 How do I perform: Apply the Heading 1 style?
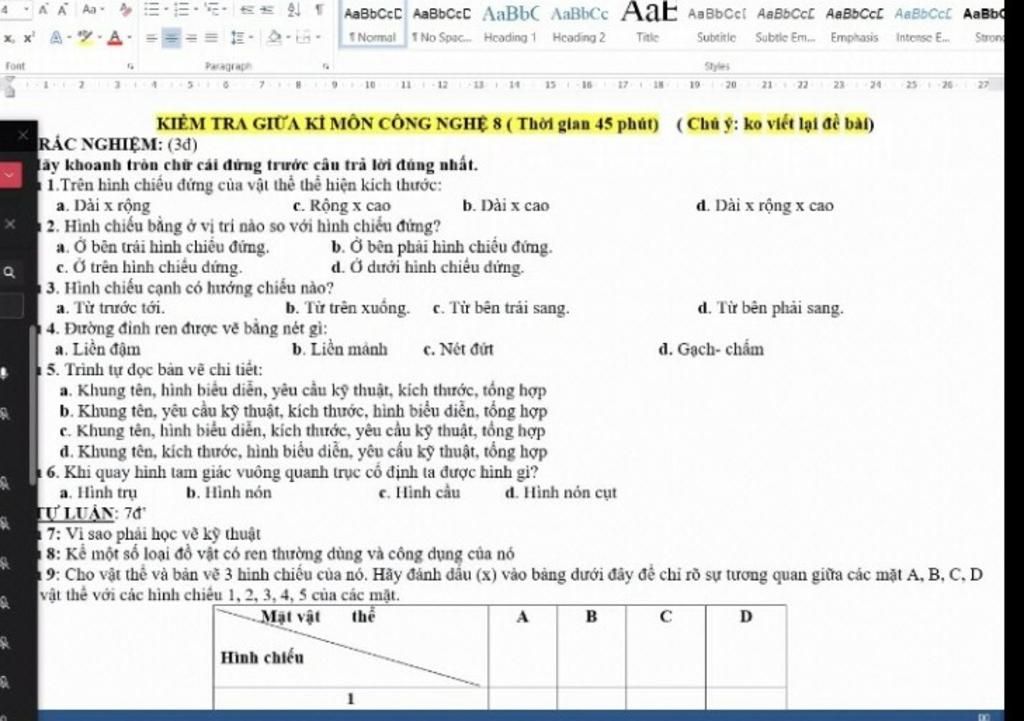pos(510,24)
